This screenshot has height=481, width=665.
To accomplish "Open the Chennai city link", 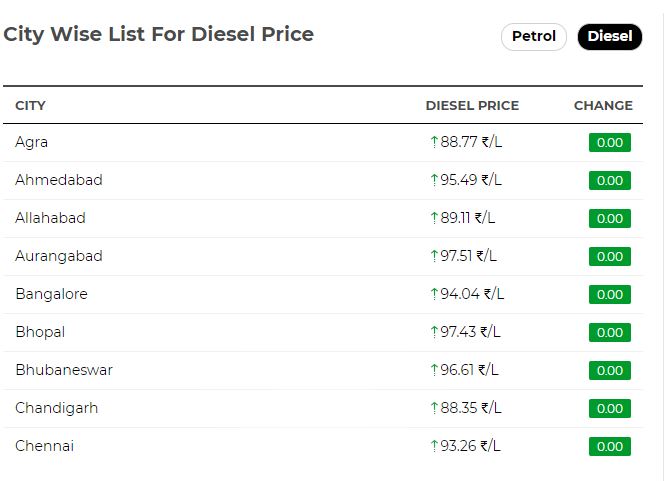I will point(45,446).
